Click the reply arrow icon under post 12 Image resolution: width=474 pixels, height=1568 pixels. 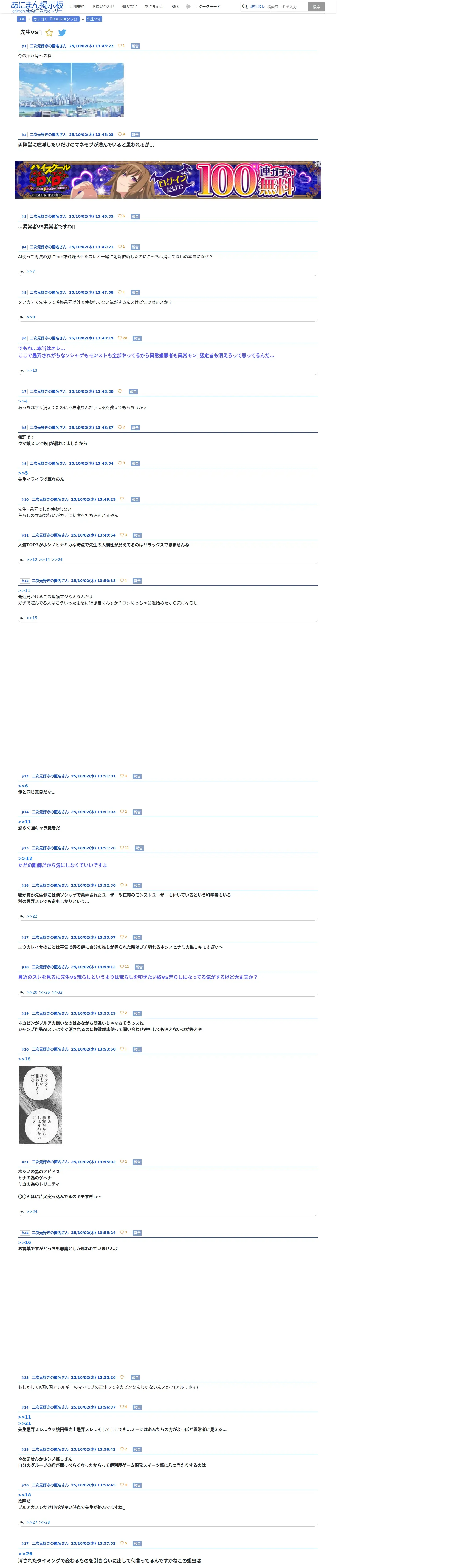click(22, 618)
